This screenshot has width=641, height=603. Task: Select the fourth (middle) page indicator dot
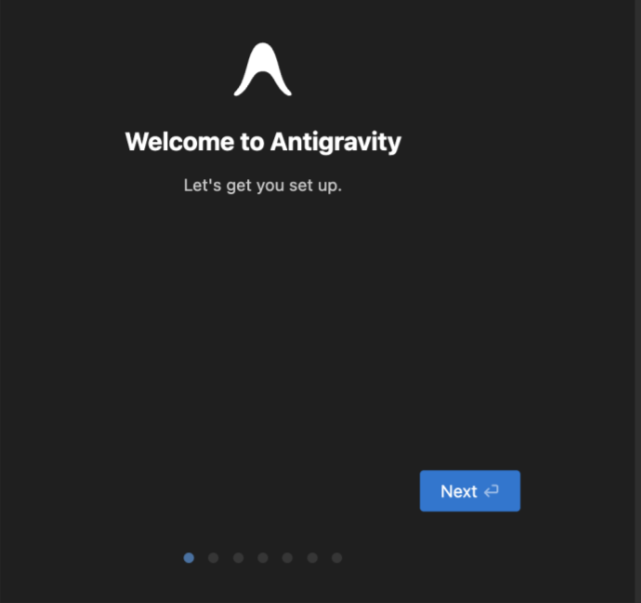click(x=263, y=558)
